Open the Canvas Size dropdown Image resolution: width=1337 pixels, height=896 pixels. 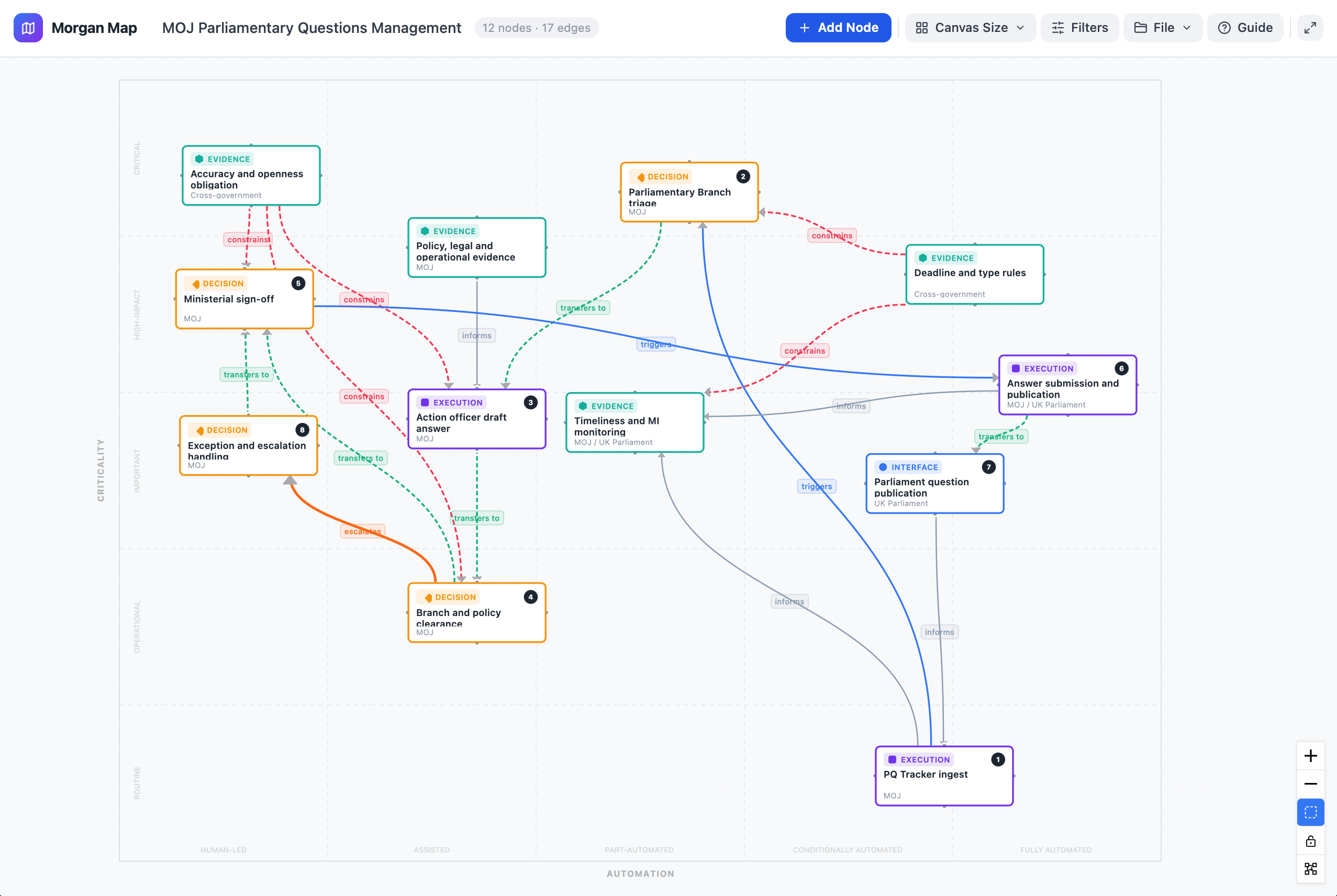point(970,27)
